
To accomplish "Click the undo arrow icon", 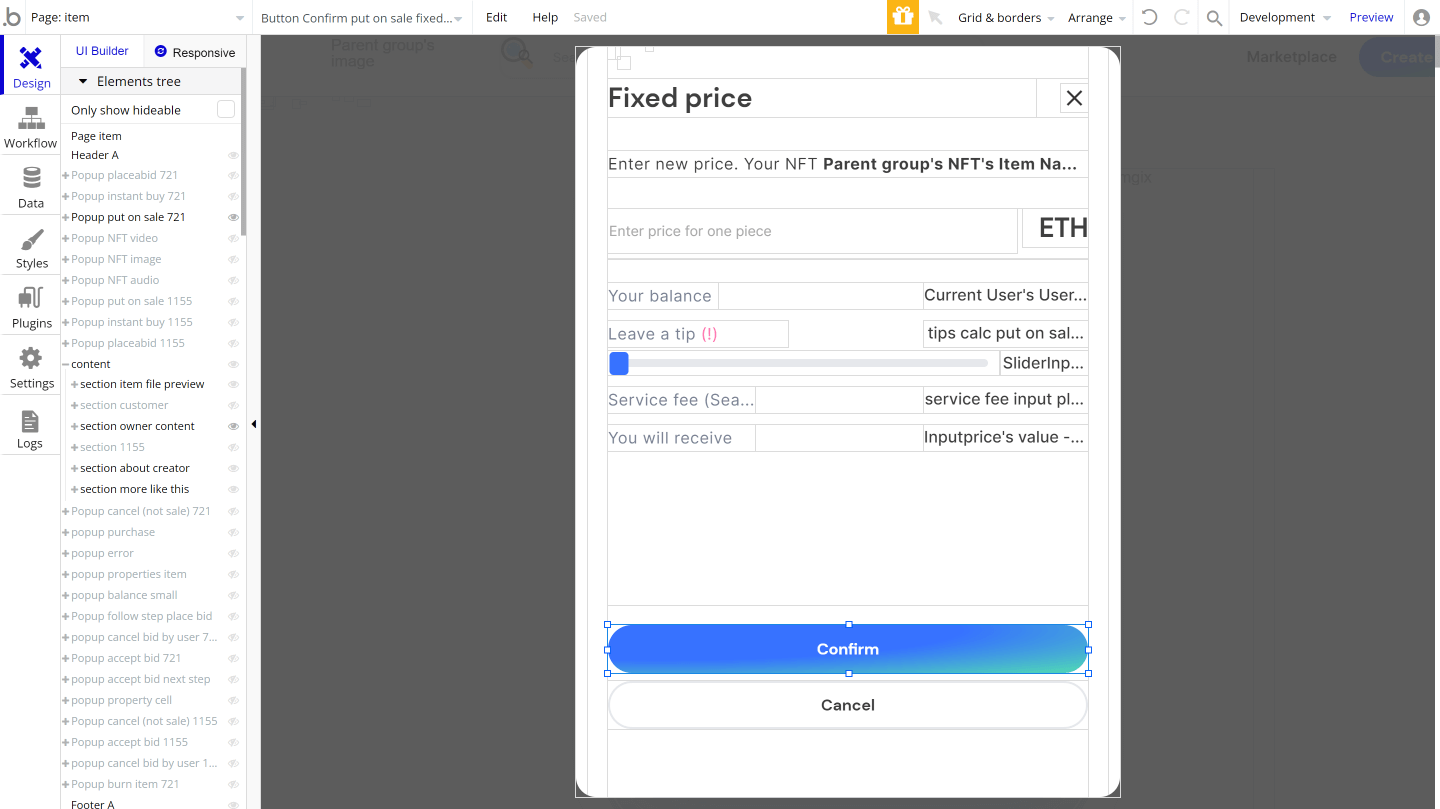I will tap(1151, 17).
